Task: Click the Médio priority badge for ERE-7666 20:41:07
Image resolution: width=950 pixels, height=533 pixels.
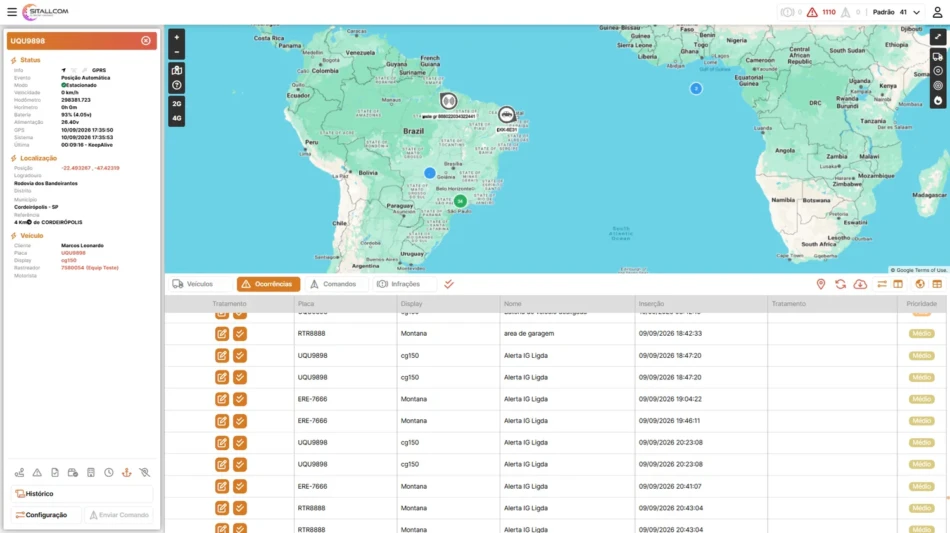Action: 921,486
